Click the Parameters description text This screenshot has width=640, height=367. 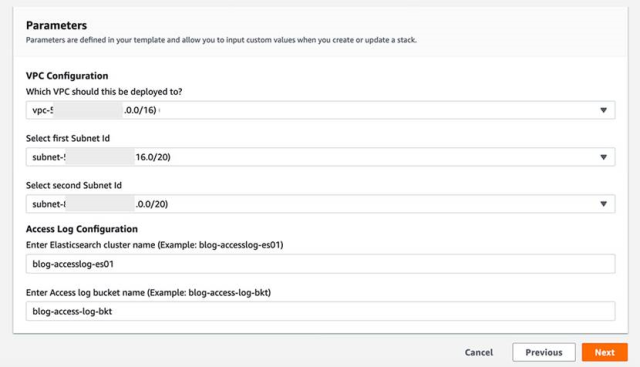click(221, 40)
